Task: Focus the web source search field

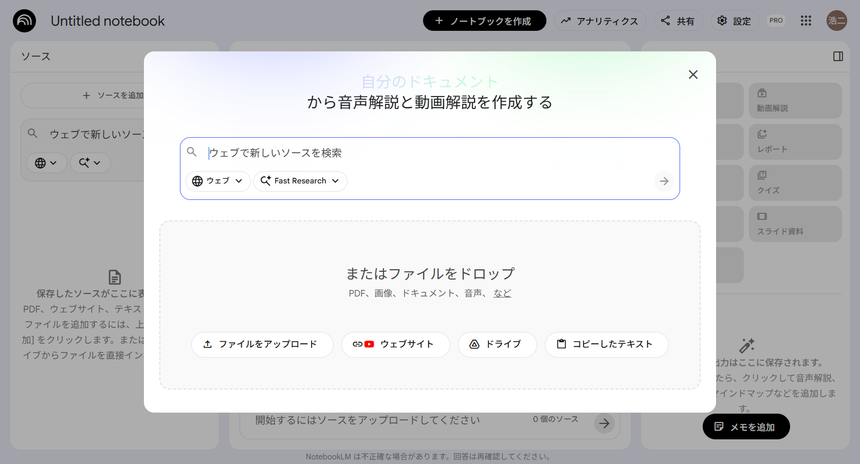Action: tap(430, 153)
